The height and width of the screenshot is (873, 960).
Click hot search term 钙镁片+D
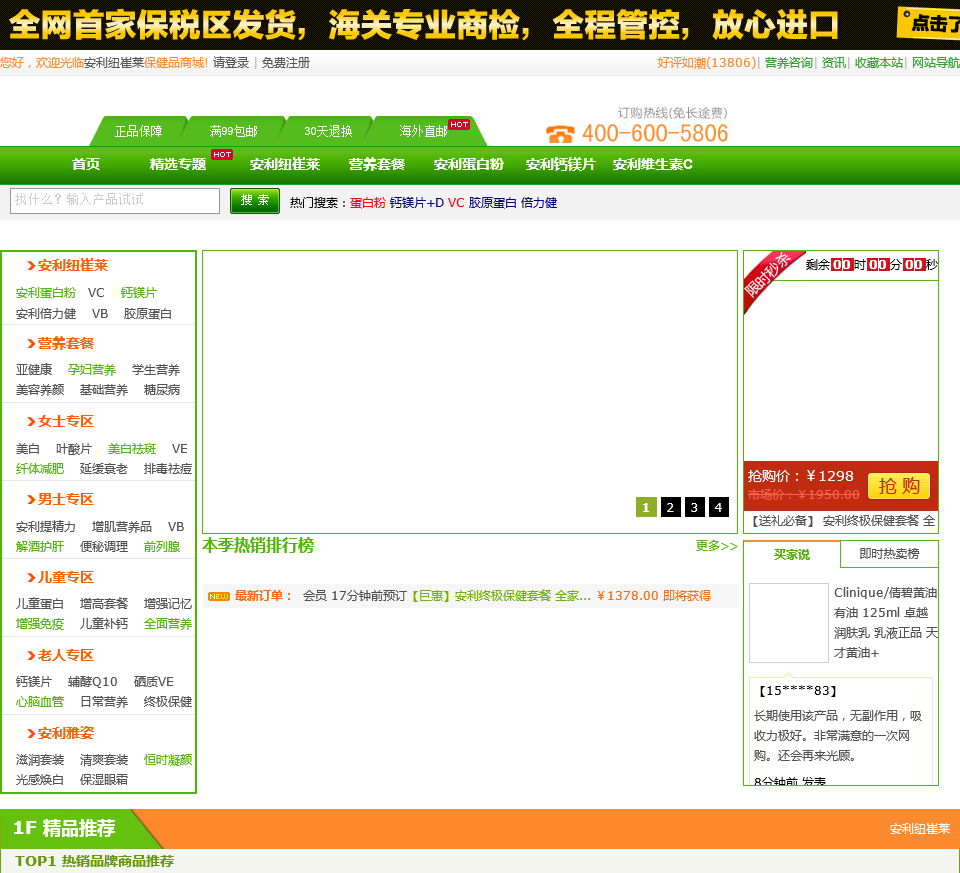pyautogui.click(x=416, y=203)
